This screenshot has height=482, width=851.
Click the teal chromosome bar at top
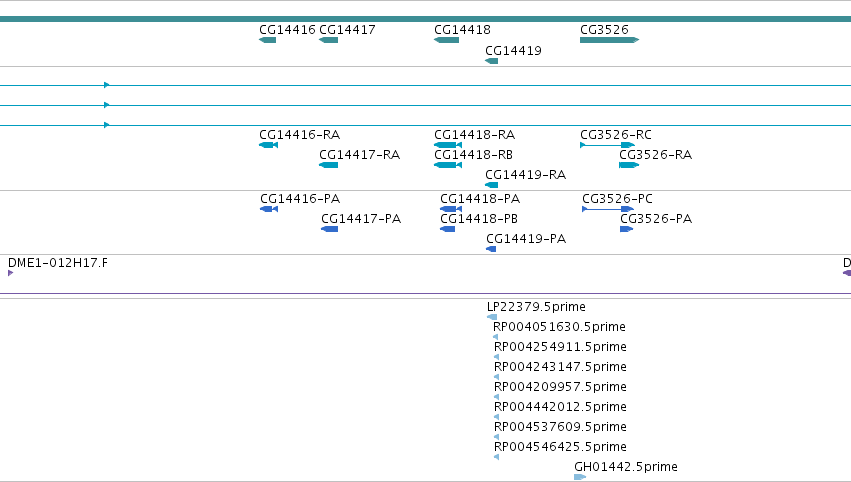(x=426, y=19)
